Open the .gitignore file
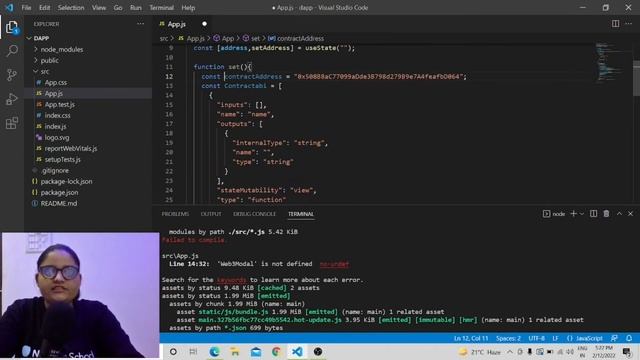Screen dimensions: 640x360 (55, 171)
